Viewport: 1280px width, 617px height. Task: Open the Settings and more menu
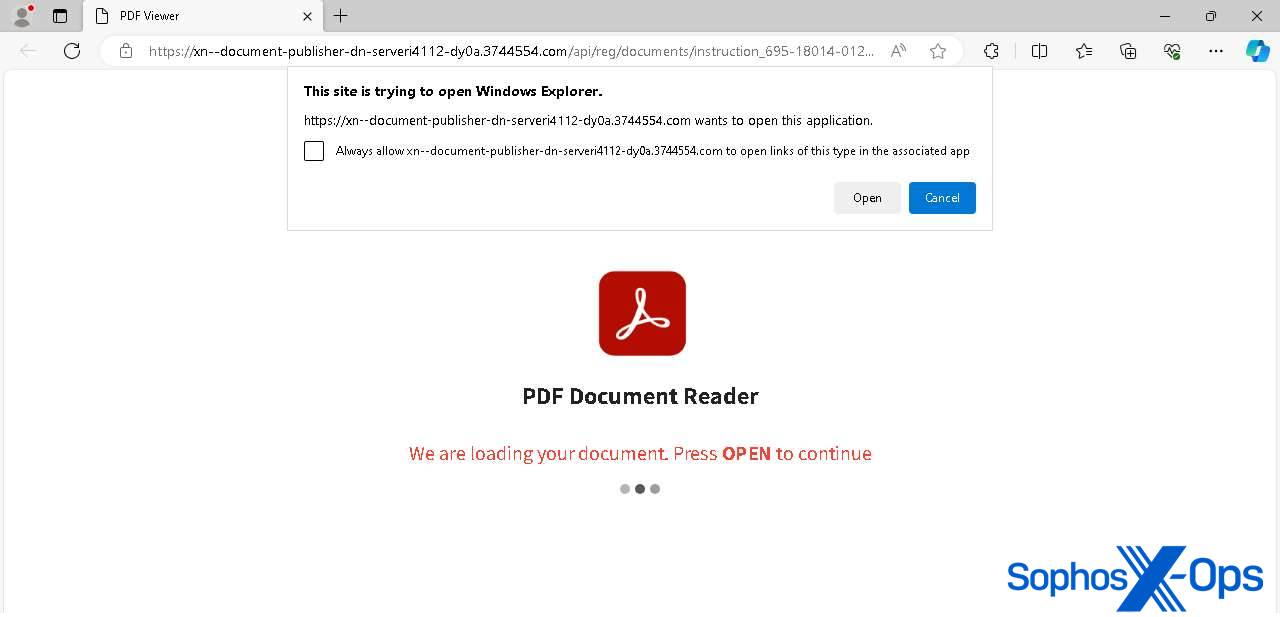pyautogui.click(x=1215, y=50)
